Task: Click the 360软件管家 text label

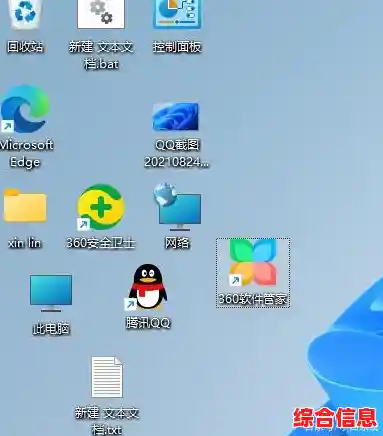Action: [x=253, y=299]
